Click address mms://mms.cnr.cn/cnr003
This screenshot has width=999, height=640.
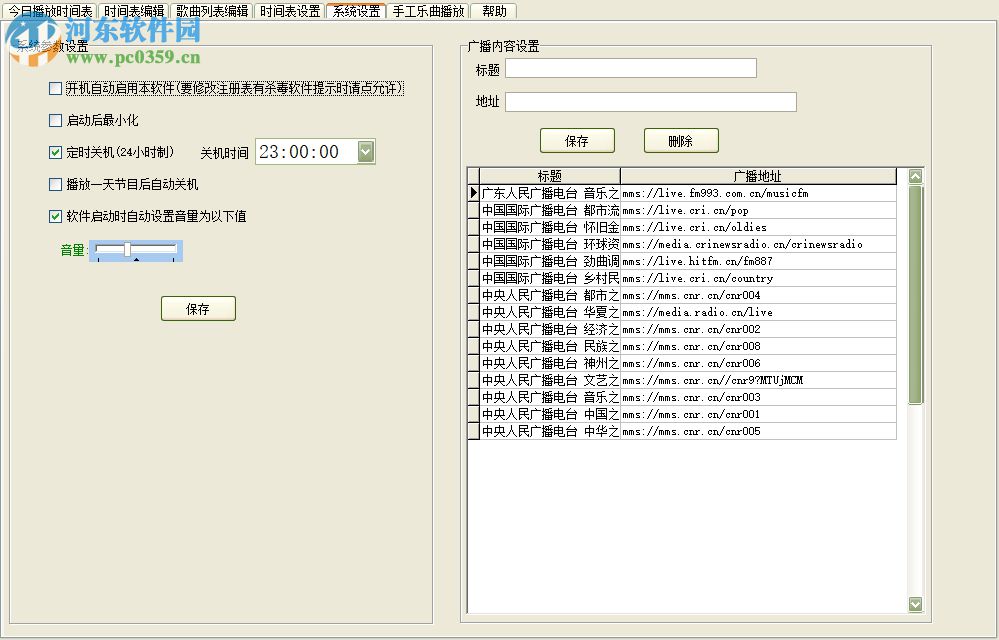pos(691,397)
